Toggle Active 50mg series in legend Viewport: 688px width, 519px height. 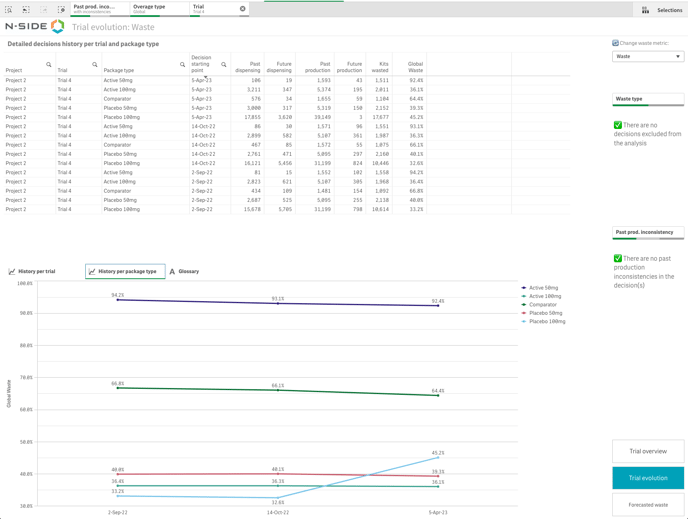pos(543,288)
